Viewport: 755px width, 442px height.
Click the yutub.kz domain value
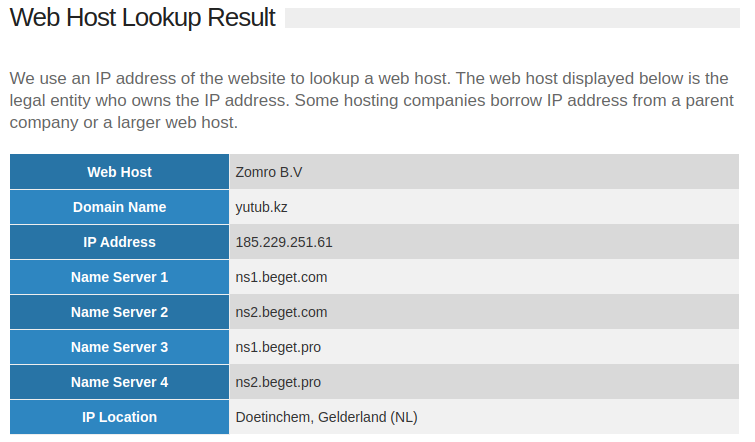click(262, 207)
